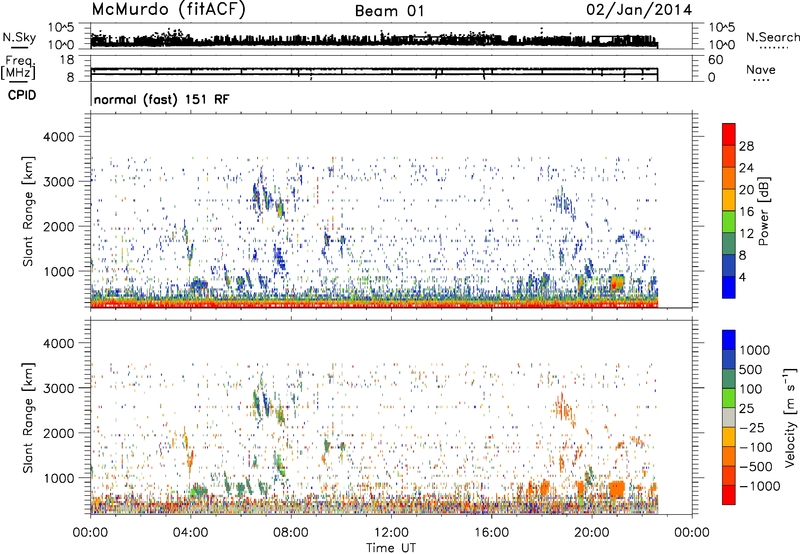
Task: Click the "20" tick on Power colorbar
Action: (x=746, y=190)
